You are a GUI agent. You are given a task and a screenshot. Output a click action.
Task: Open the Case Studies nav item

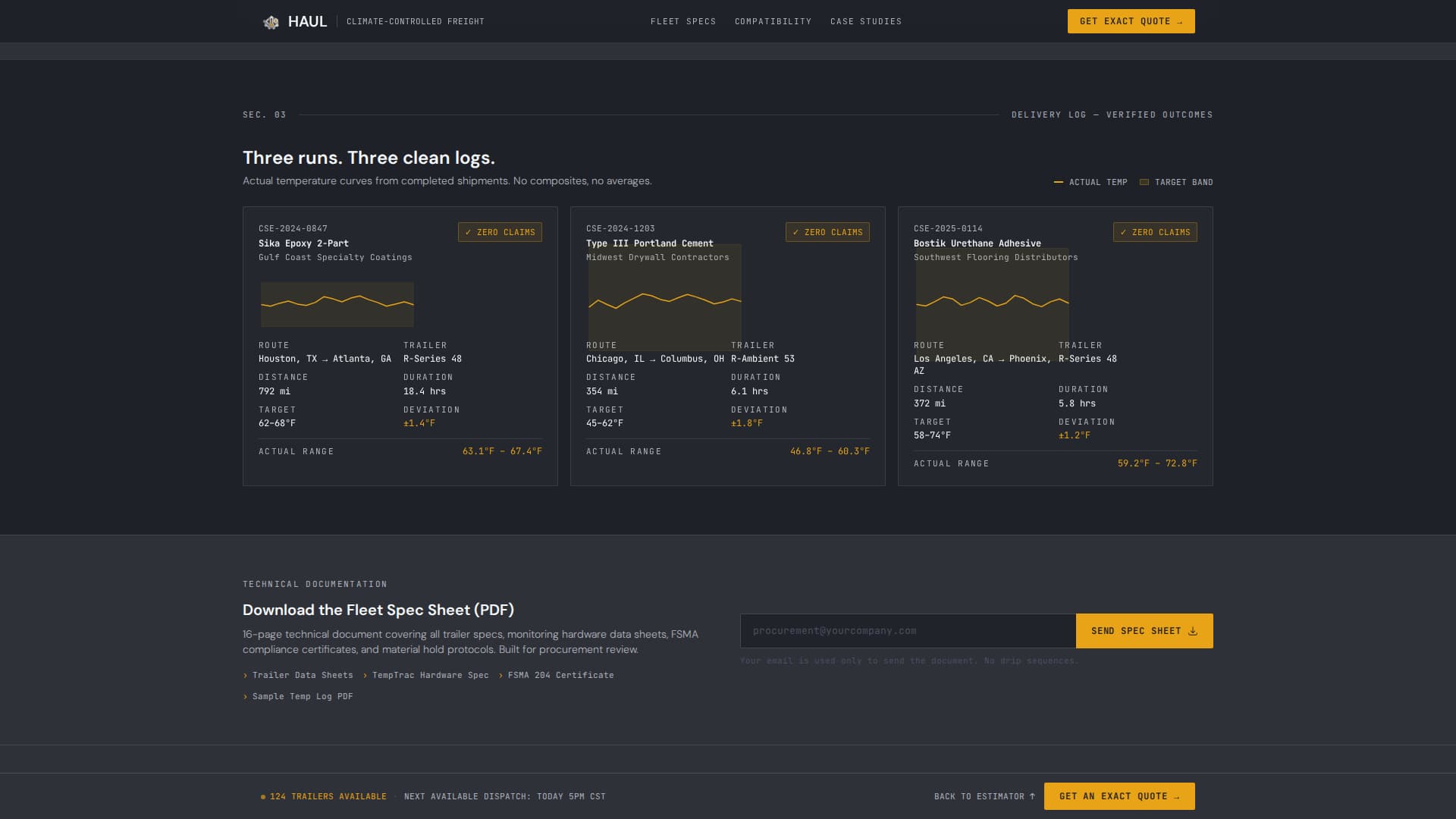[866, 21]
